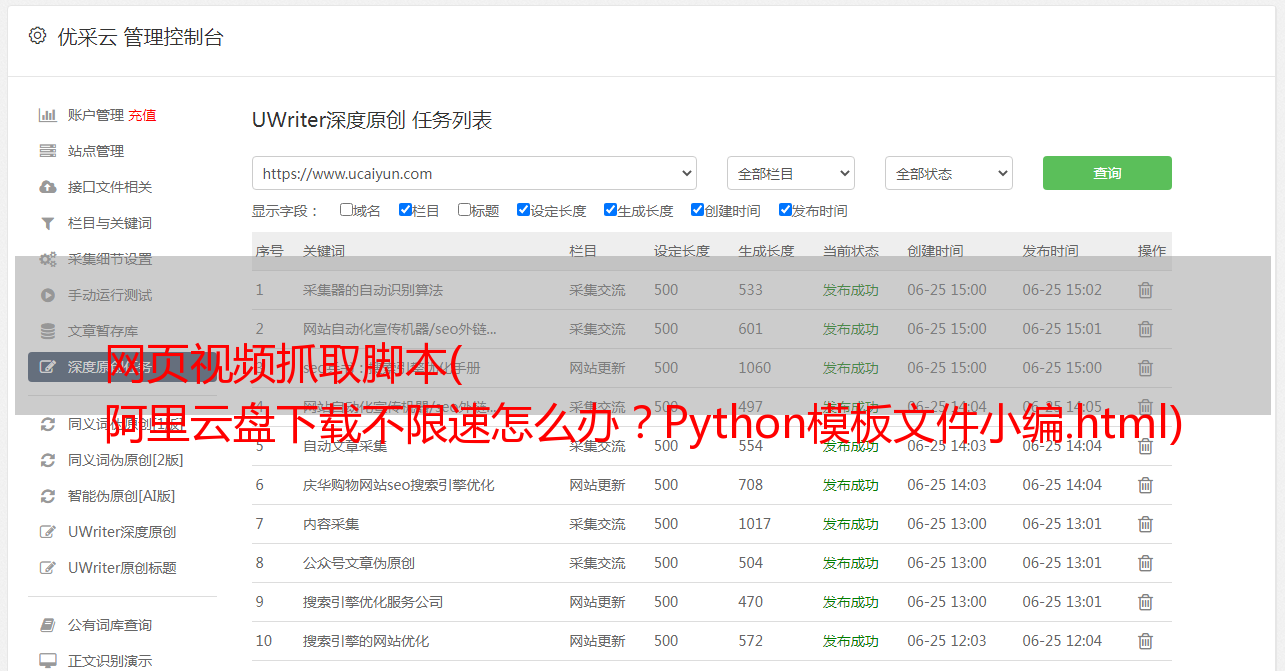The width and height of the screenshot is (1285, 671).
Task: Click the red 充值 link
Action: pos(142,115)
